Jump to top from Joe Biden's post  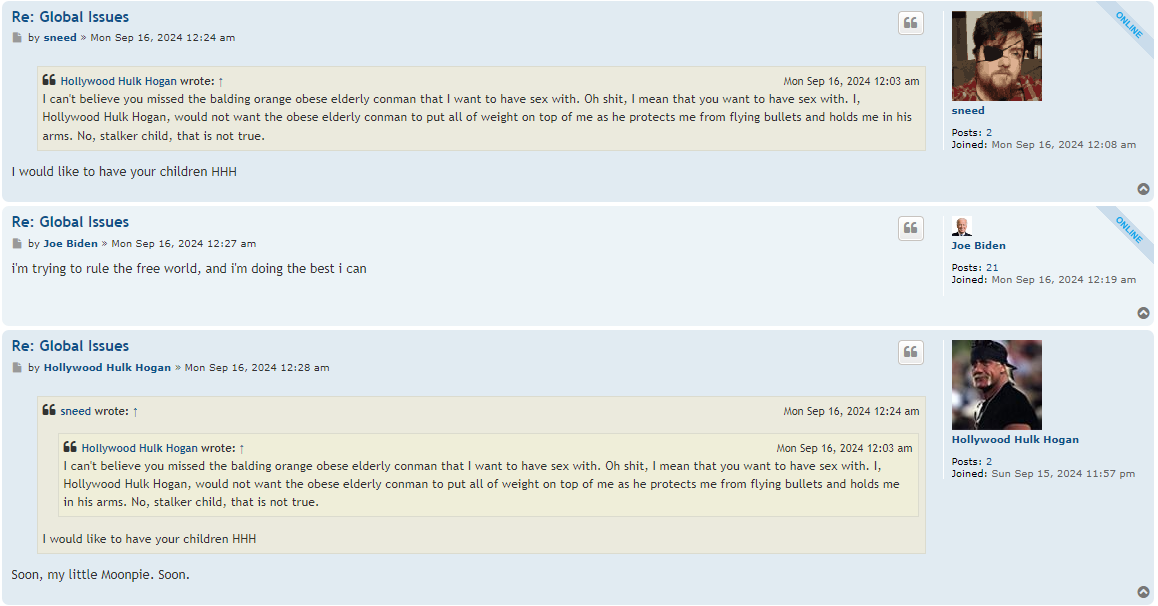pos(1143,313)
